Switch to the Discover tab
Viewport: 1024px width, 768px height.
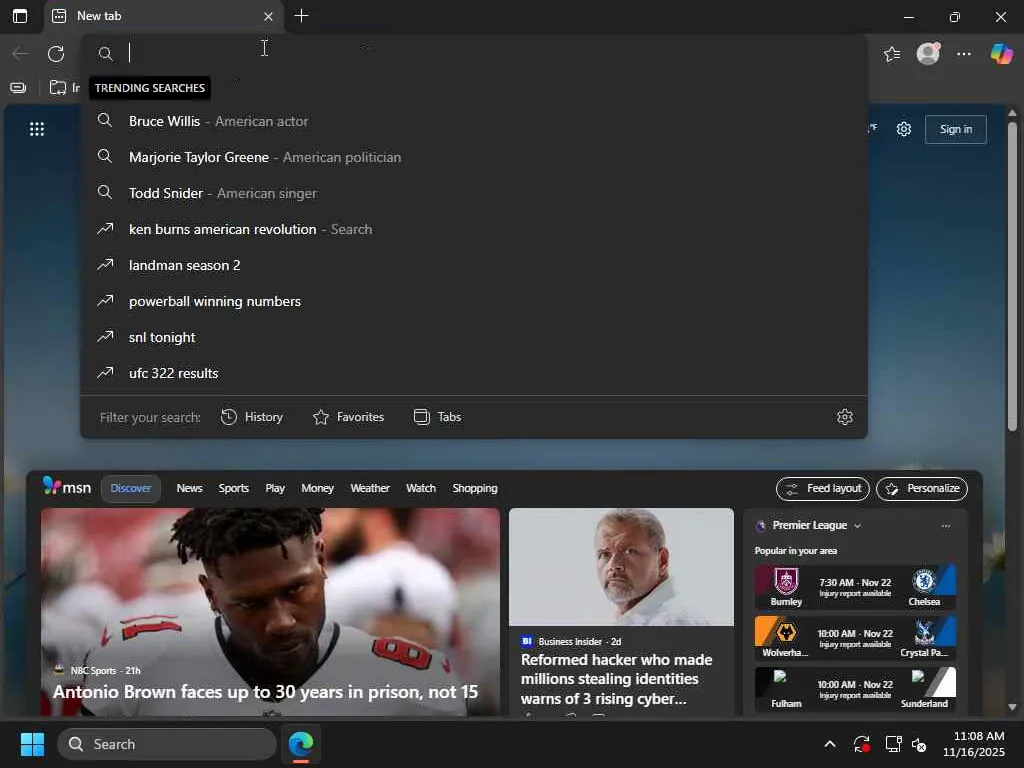(x=131, y=488)
